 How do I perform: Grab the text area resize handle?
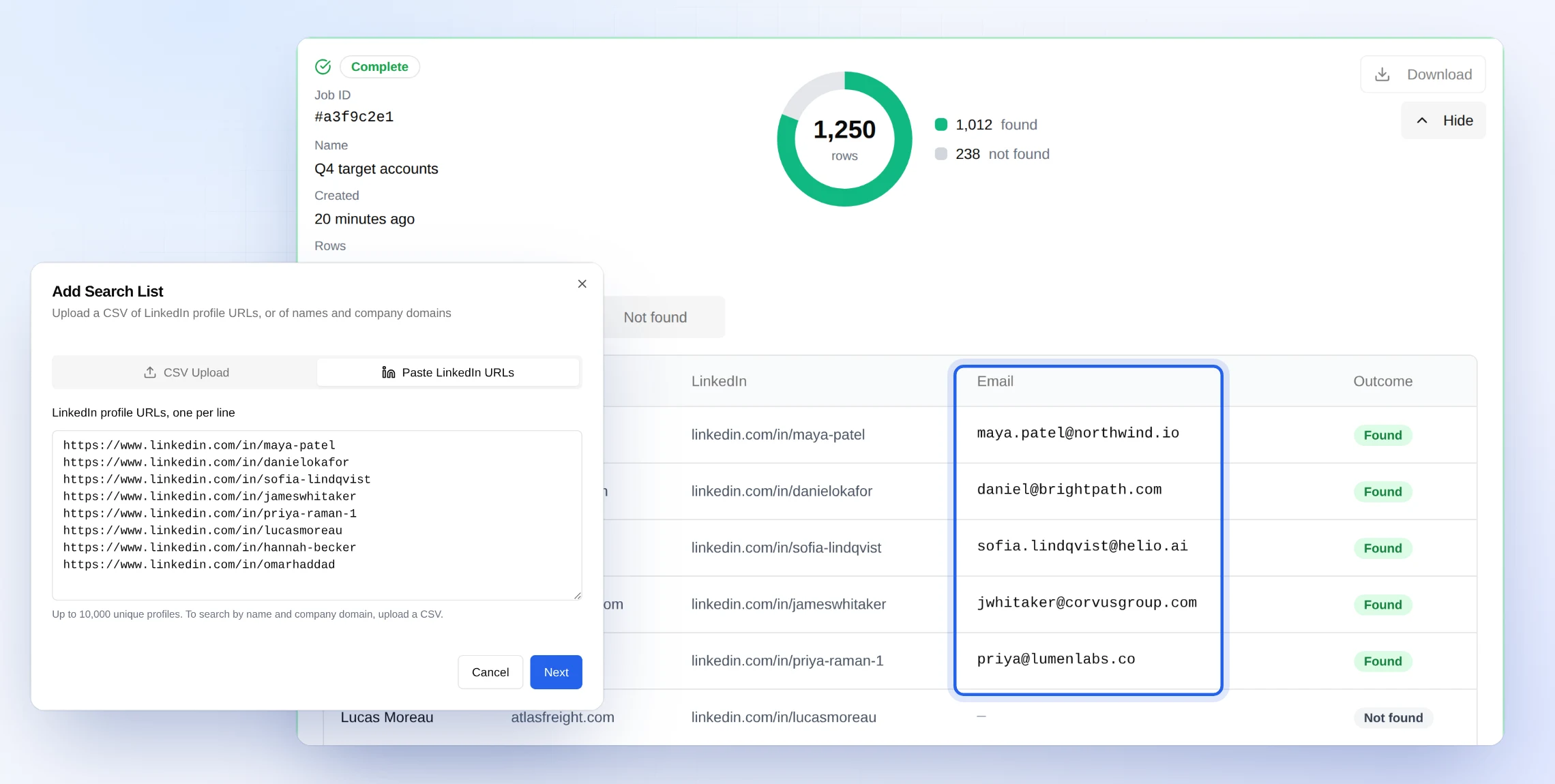[577, 595]
